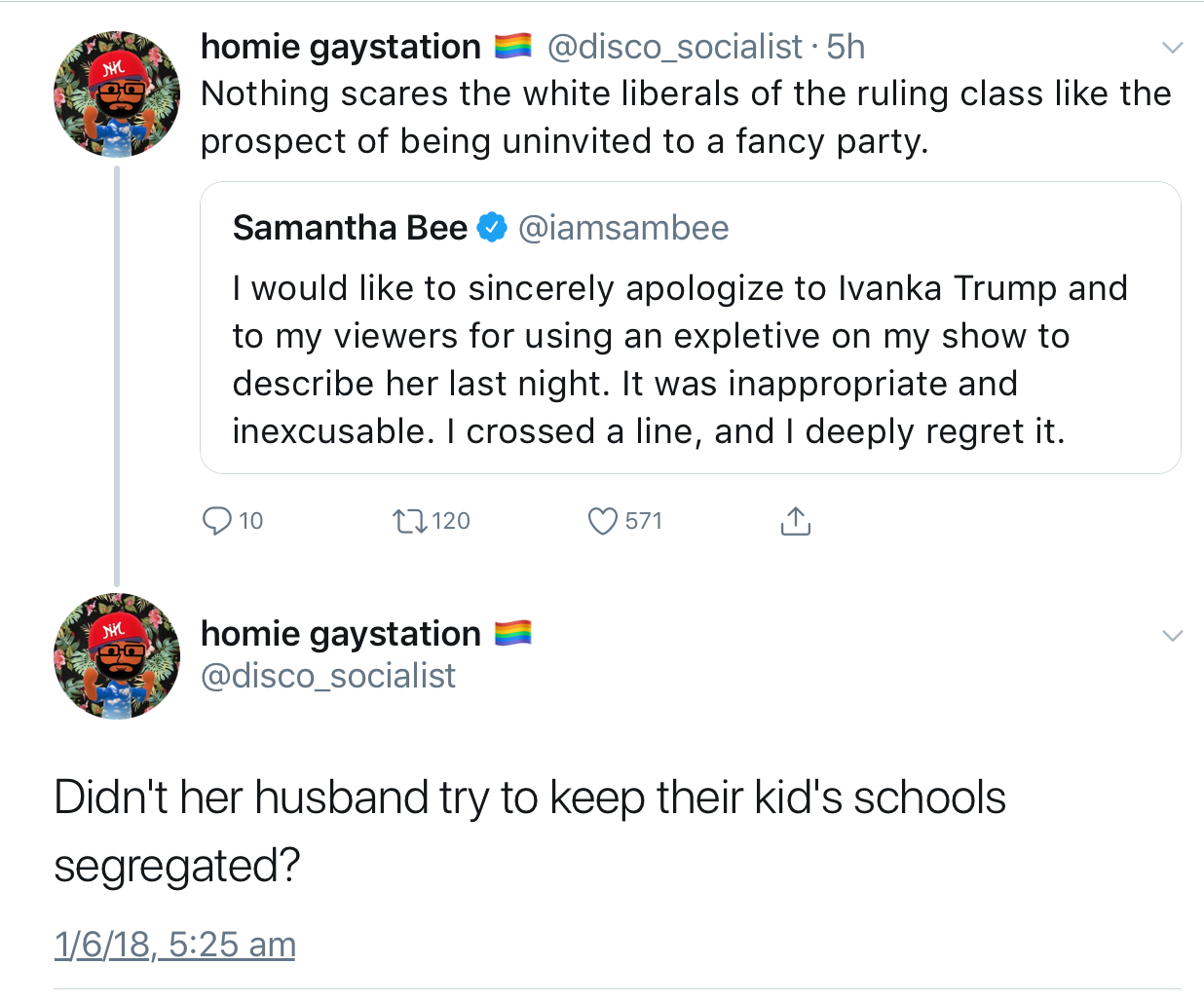The height and width of the screenshot is (1002, 1204).
Task: Open the 1/6/18, 5:25 am timestamp link
Action: tap(175, 944)
